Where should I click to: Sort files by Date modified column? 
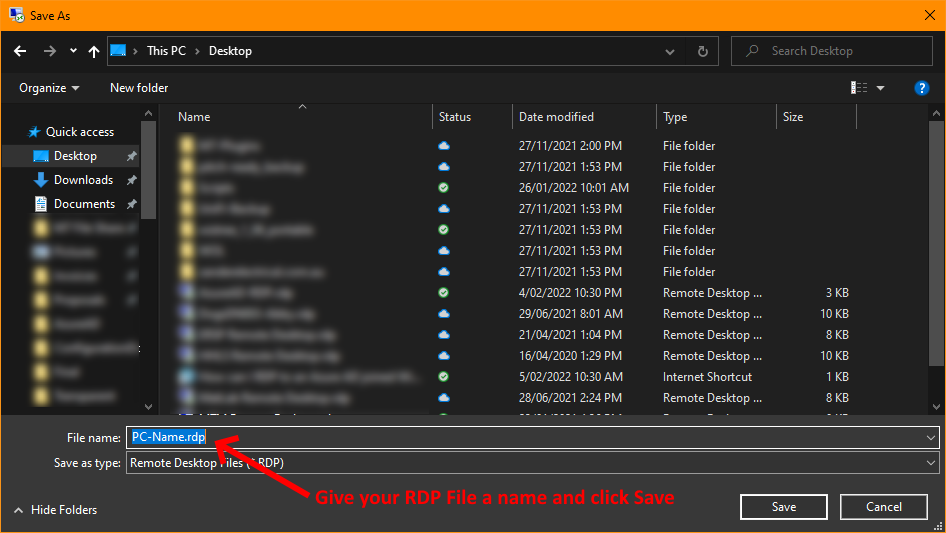pos(556,117)
